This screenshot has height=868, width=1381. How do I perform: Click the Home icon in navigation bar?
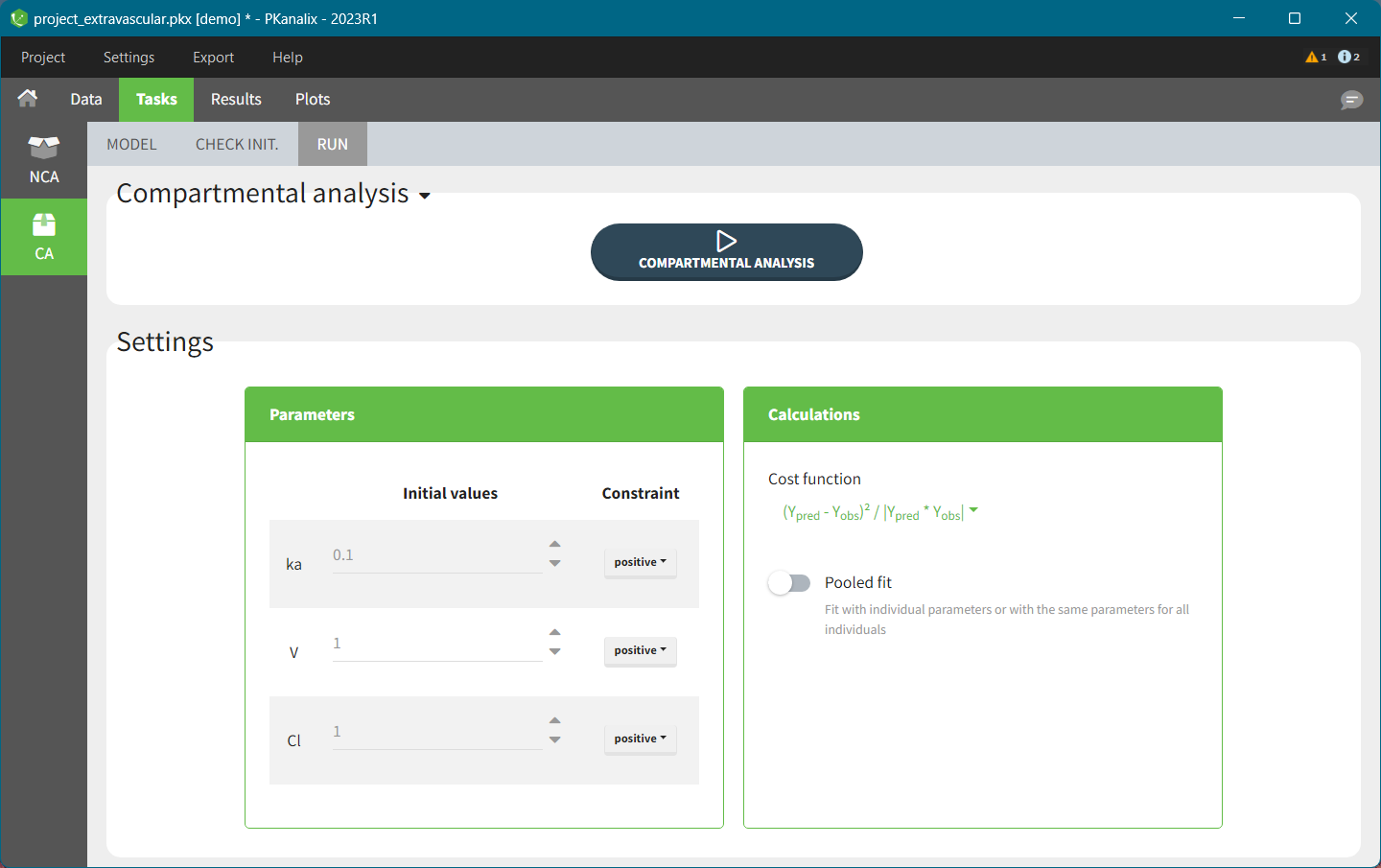click(28, 99)
